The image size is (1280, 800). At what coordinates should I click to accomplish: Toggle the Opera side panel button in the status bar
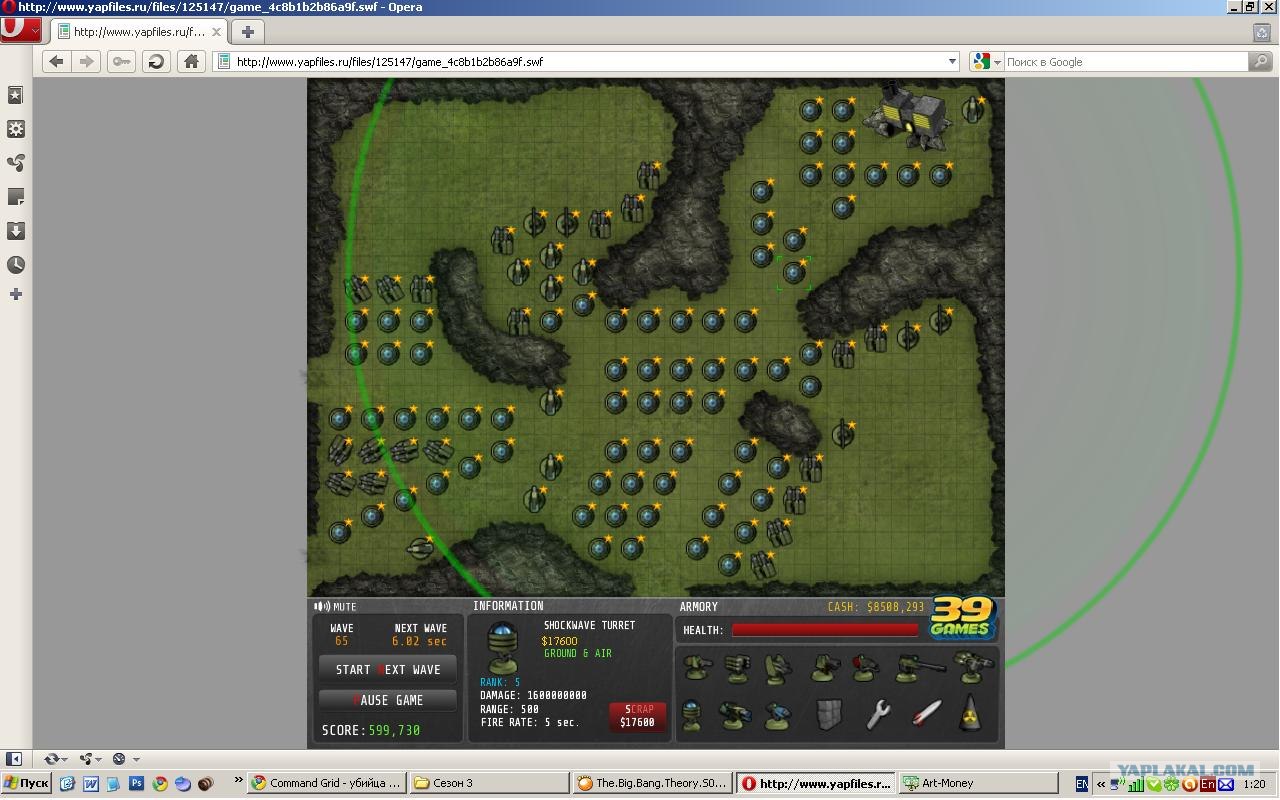pyautogui.click(x=14, y=759)
